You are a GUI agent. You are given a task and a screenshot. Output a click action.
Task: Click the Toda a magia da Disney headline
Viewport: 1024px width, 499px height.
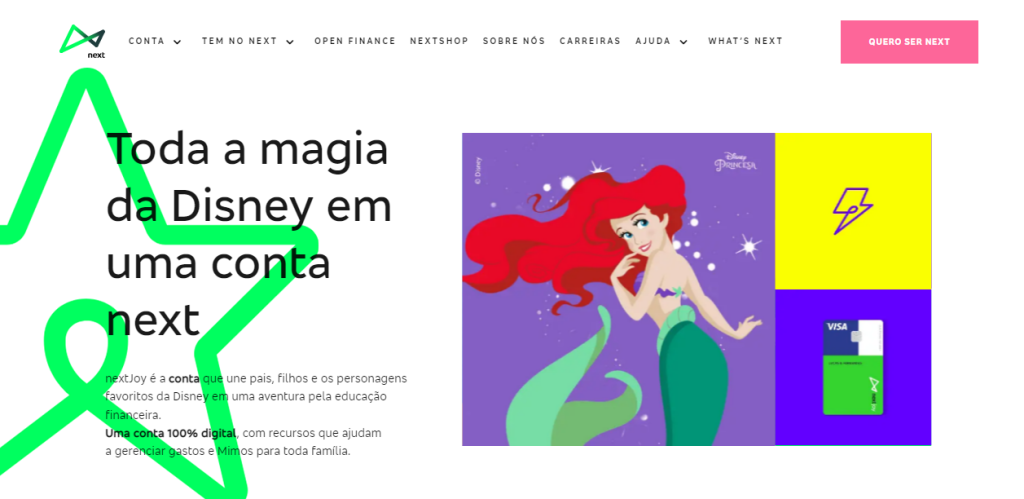[249, 233]
